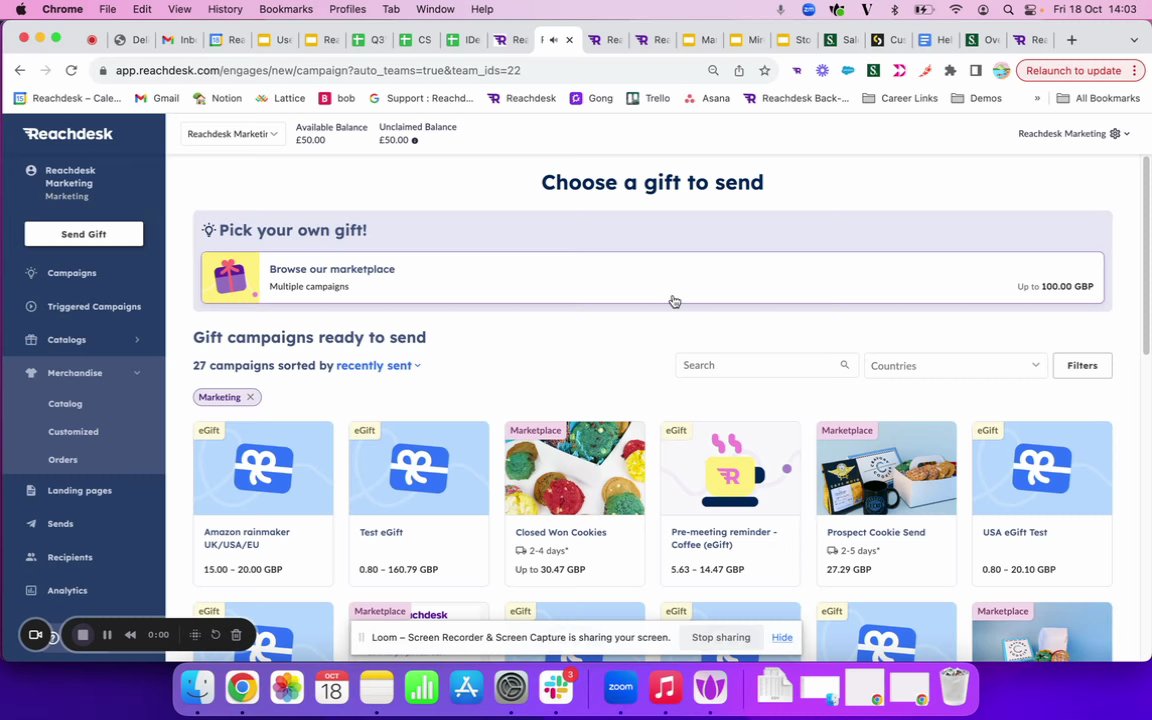The height and width of the screenshot is (720, 1152).
Task: Open Merchandise Orders submenu item
Action: tap(62, 459)
